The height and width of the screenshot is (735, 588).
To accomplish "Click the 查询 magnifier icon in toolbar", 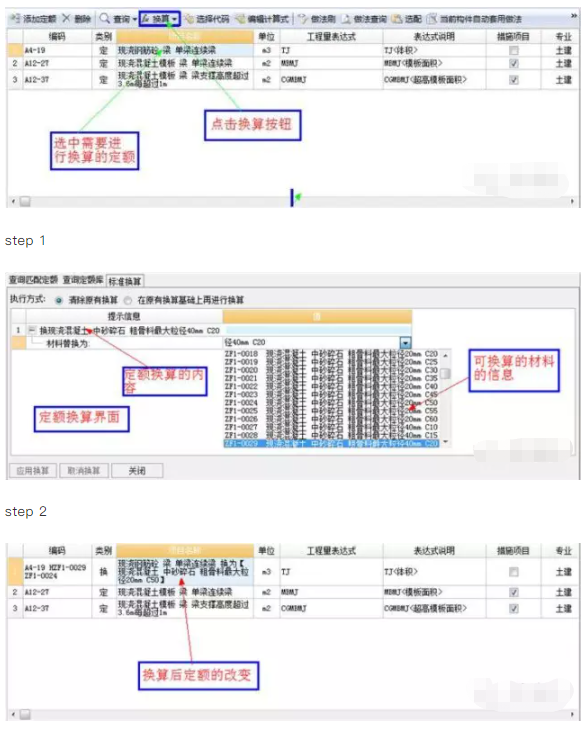I will tap(105, 19).
